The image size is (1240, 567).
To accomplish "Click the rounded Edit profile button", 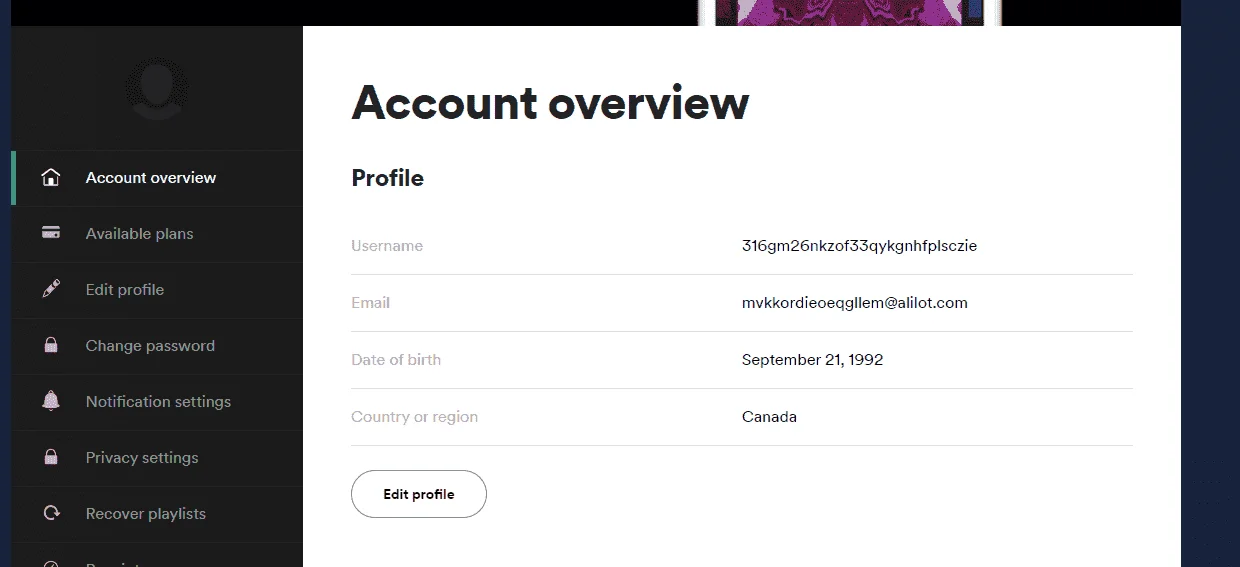I will tap(419, 494).
